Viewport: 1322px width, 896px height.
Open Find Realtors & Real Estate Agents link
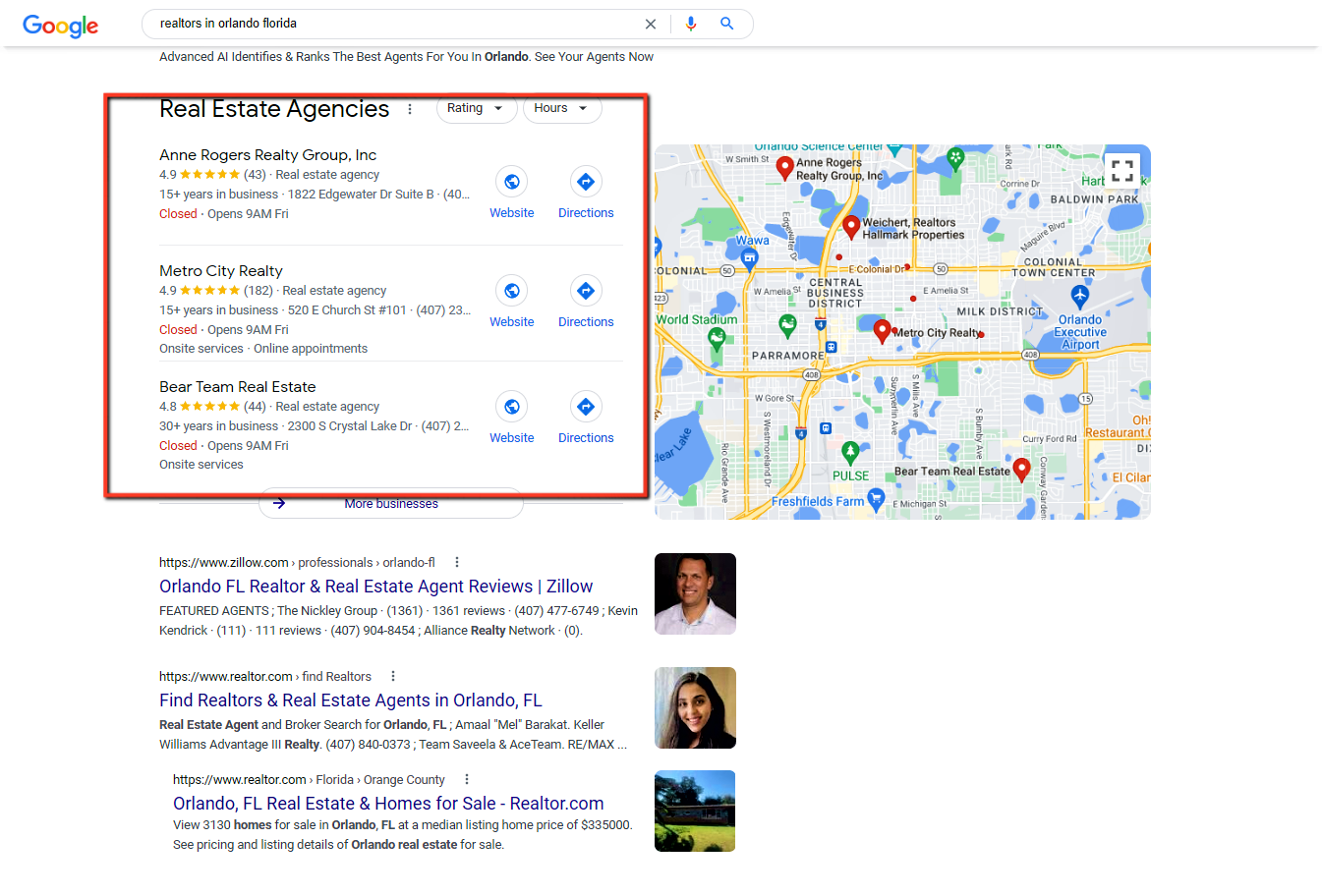350,700
